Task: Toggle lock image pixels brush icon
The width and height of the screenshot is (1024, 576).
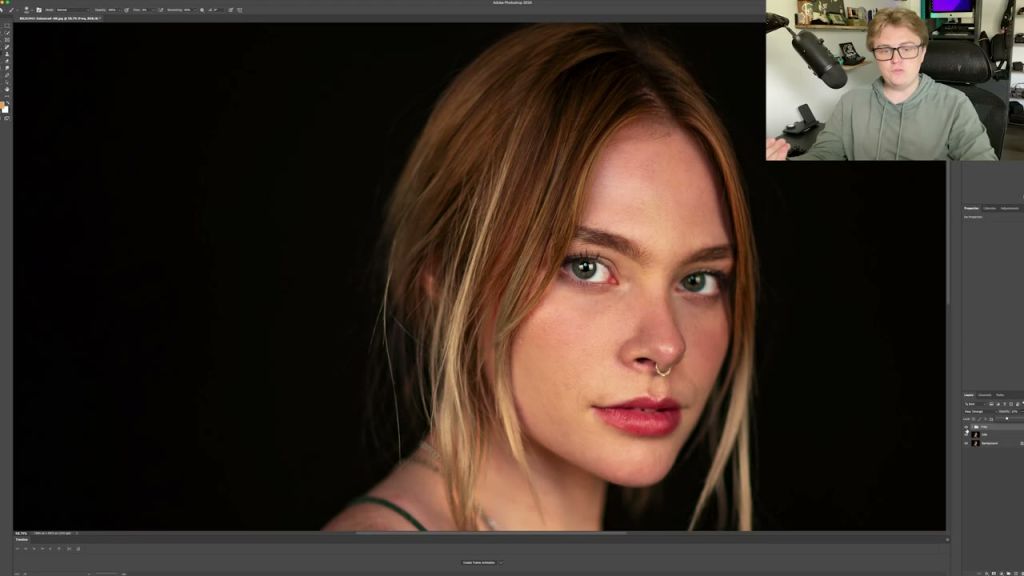Action: tap(980, 419)
